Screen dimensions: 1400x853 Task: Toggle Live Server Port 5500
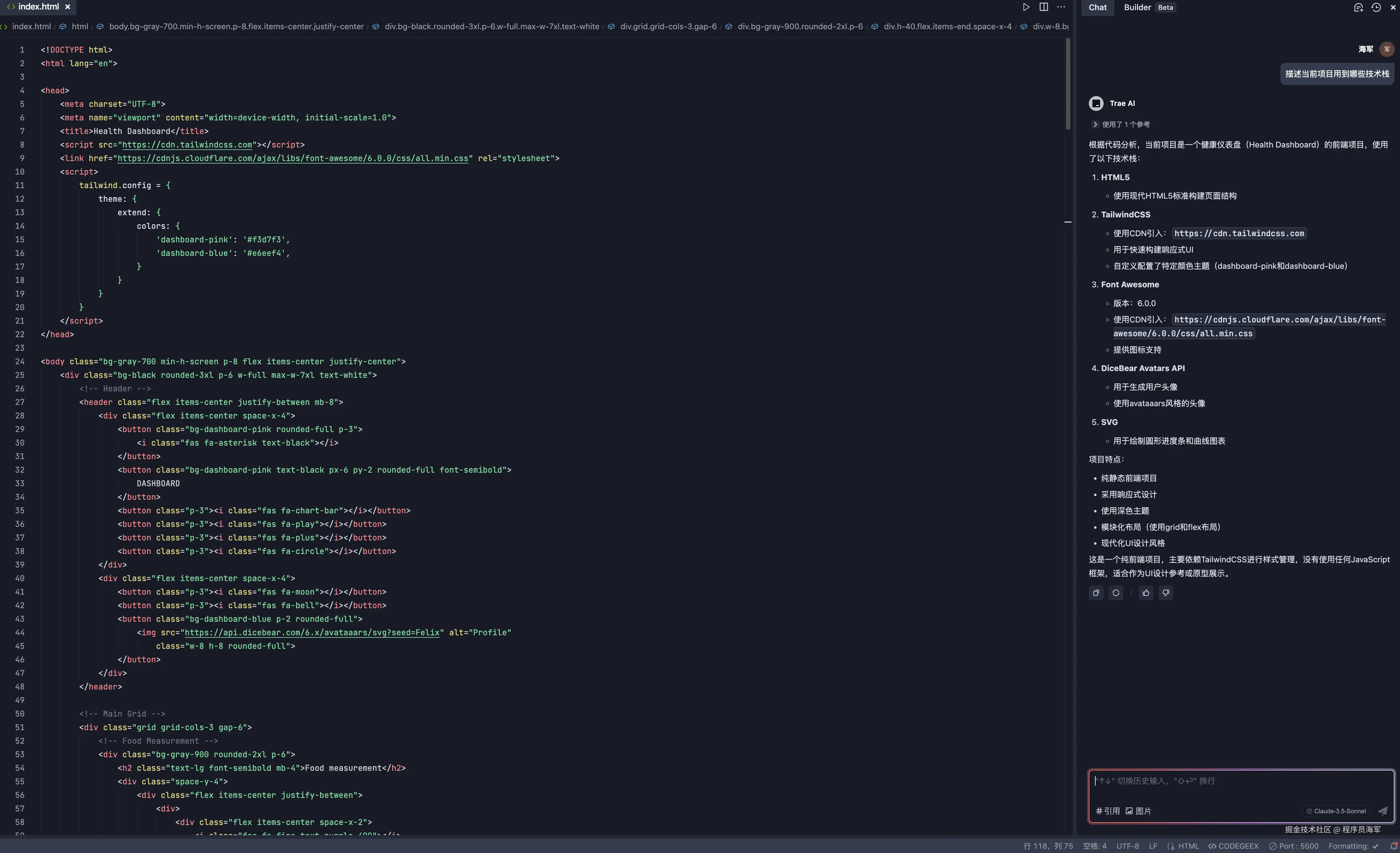tap(1294, 846)
